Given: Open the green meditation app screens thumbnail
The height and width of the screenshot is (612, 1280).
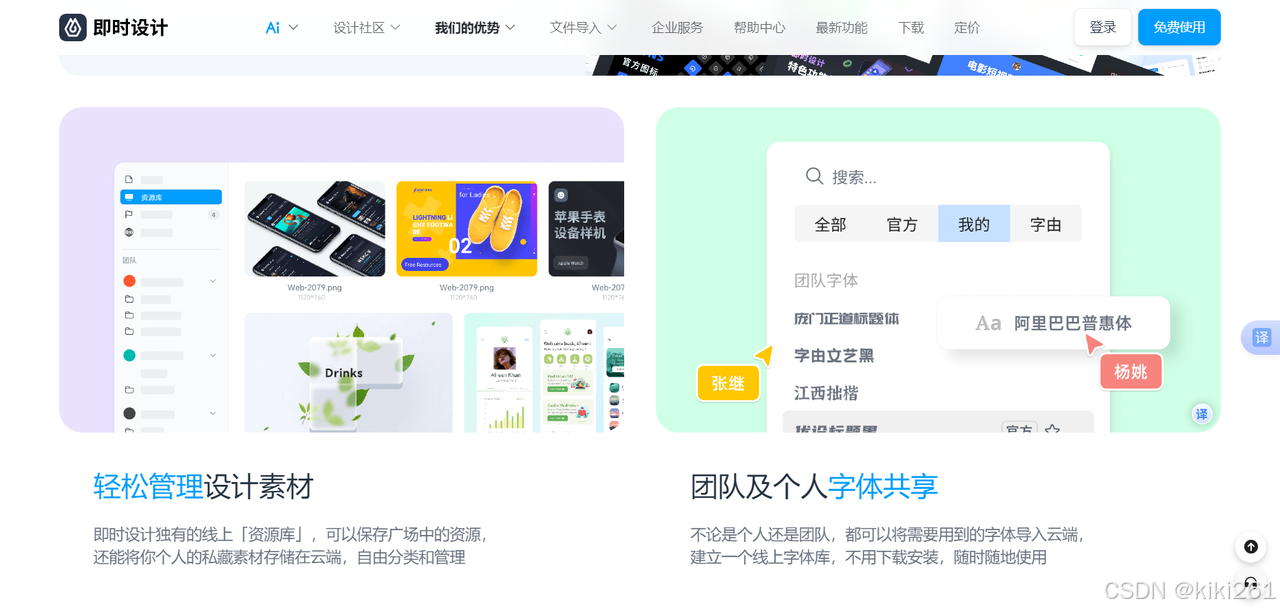Looking at the screenshot, I should 544,373.
